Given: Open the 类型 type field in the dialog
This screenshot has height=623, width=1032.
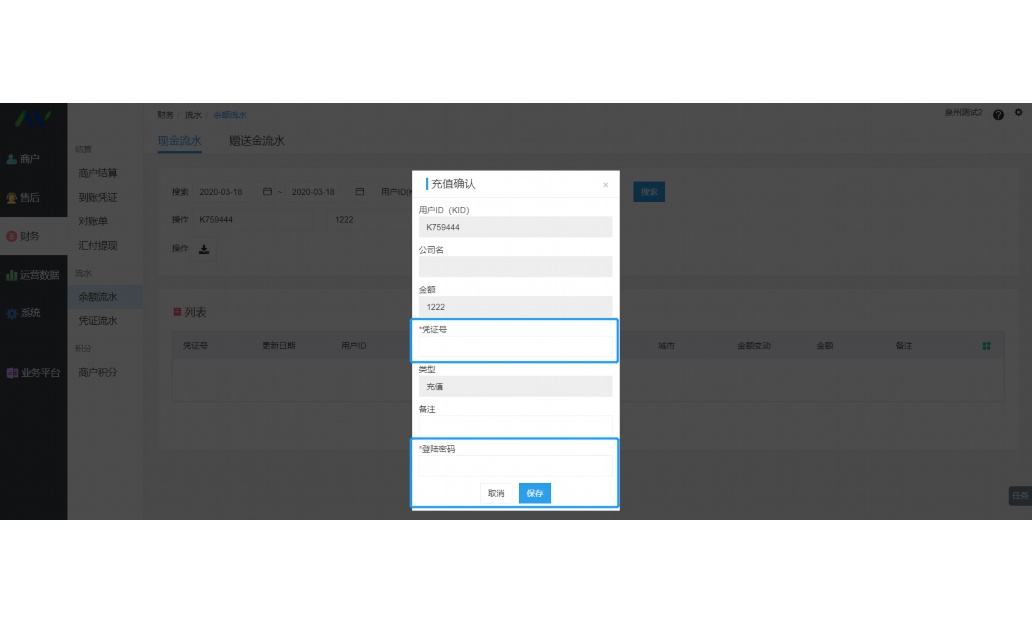Looking at the screenshot, I should 514,385.
